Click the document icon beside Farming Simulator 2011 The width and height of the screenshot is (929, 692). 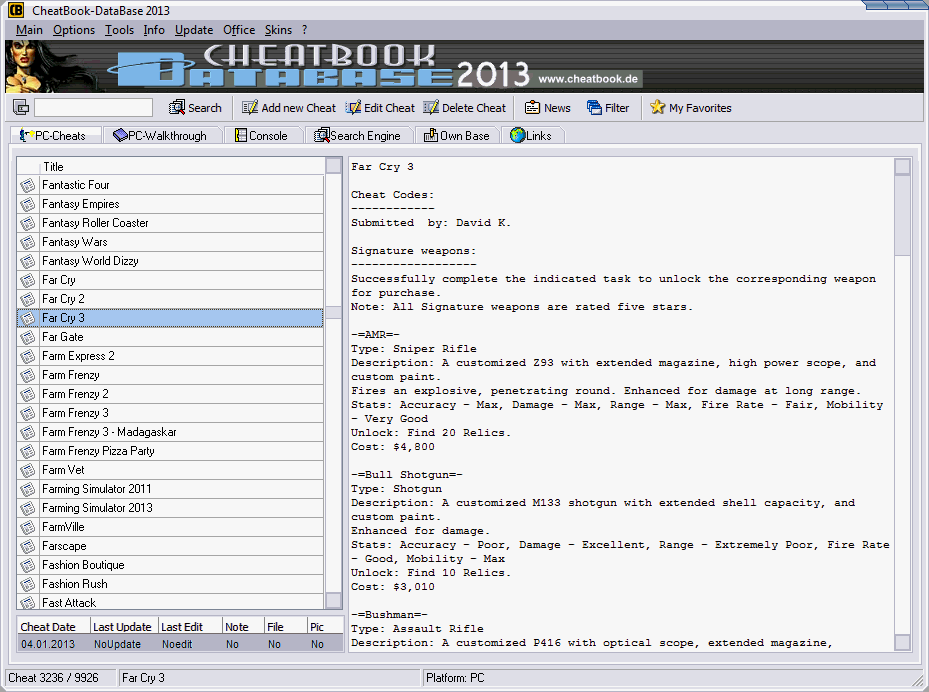tap(28, 489)
